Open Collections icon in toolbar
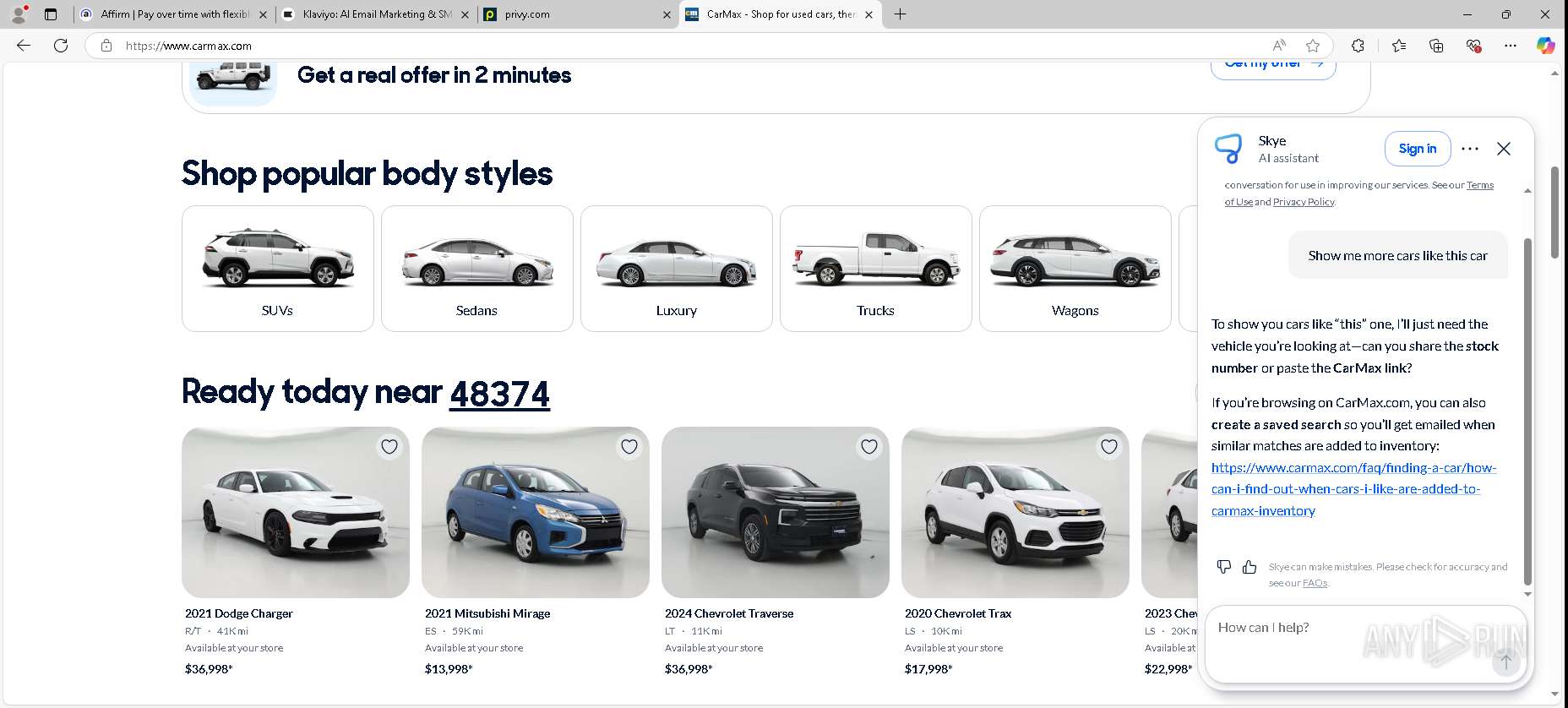The image size is (1568, 708). [x=1436, y=46]
